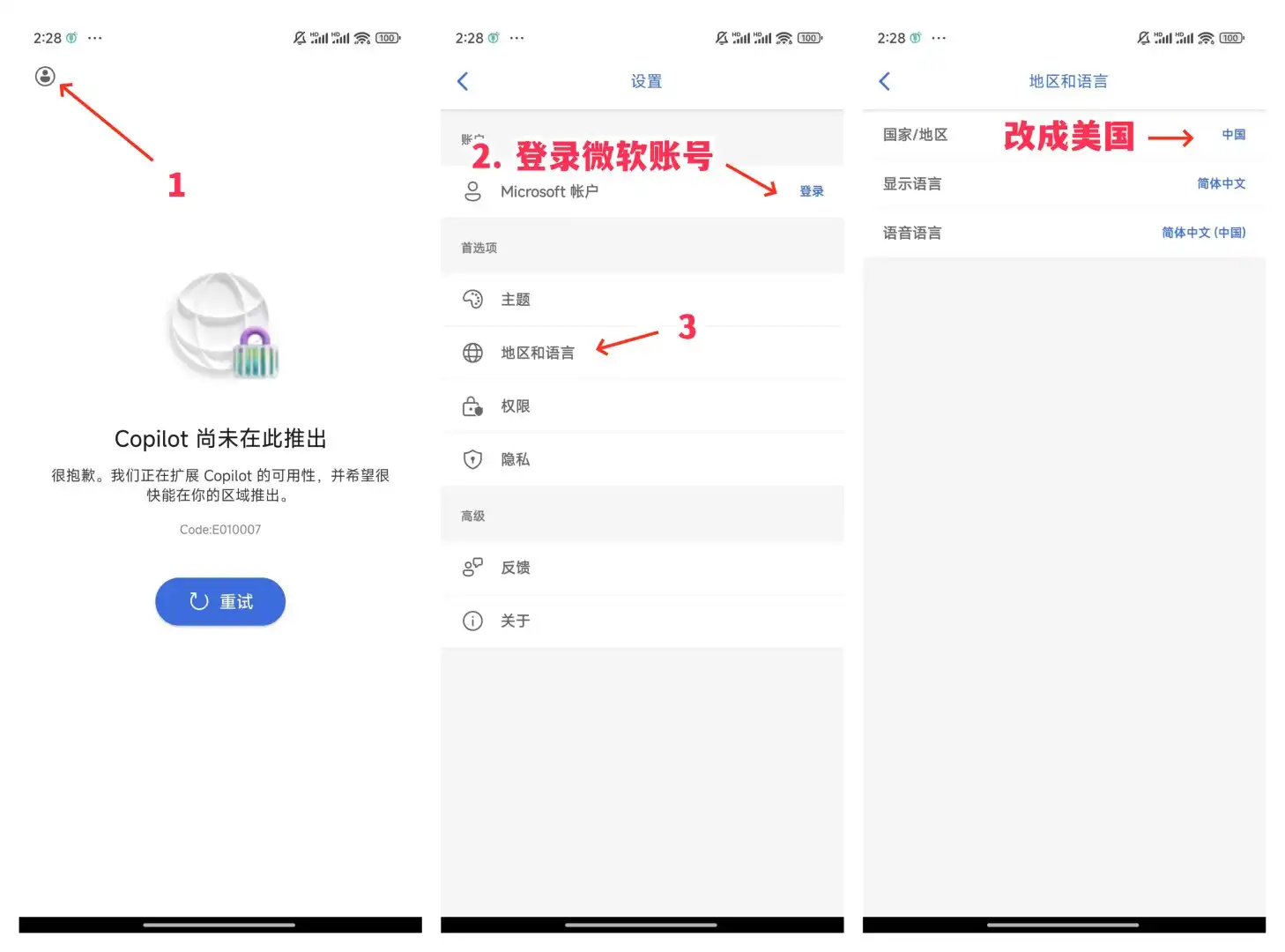Tap the Copilot 尚未在此推出 heading

(220, 439)
